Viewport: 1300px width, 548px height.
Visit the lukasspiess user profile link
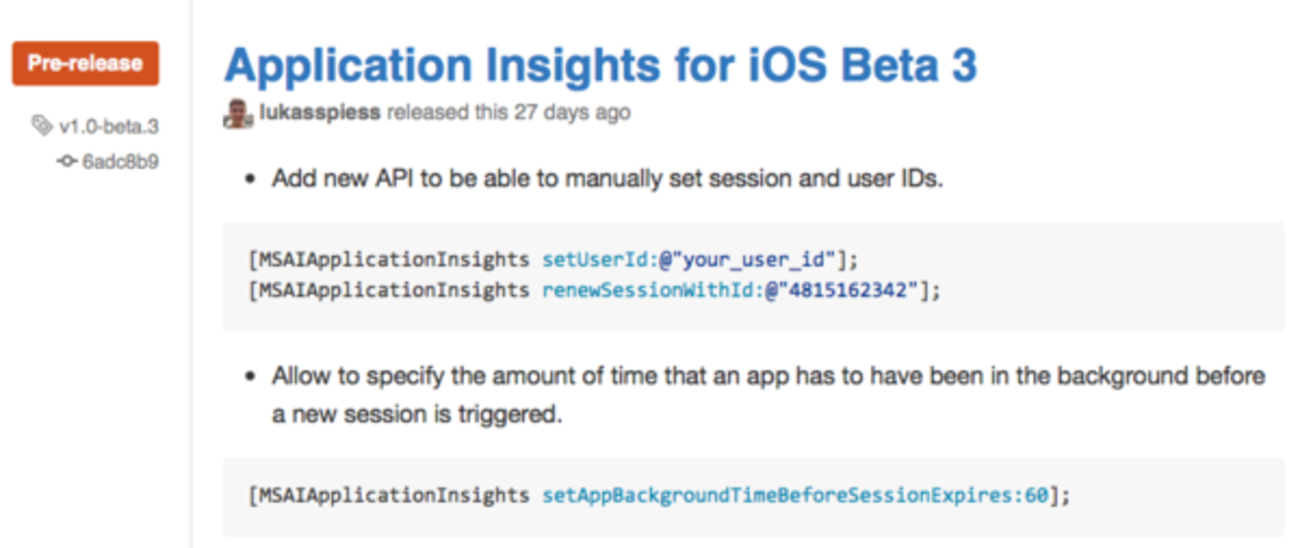pos(320,112)
